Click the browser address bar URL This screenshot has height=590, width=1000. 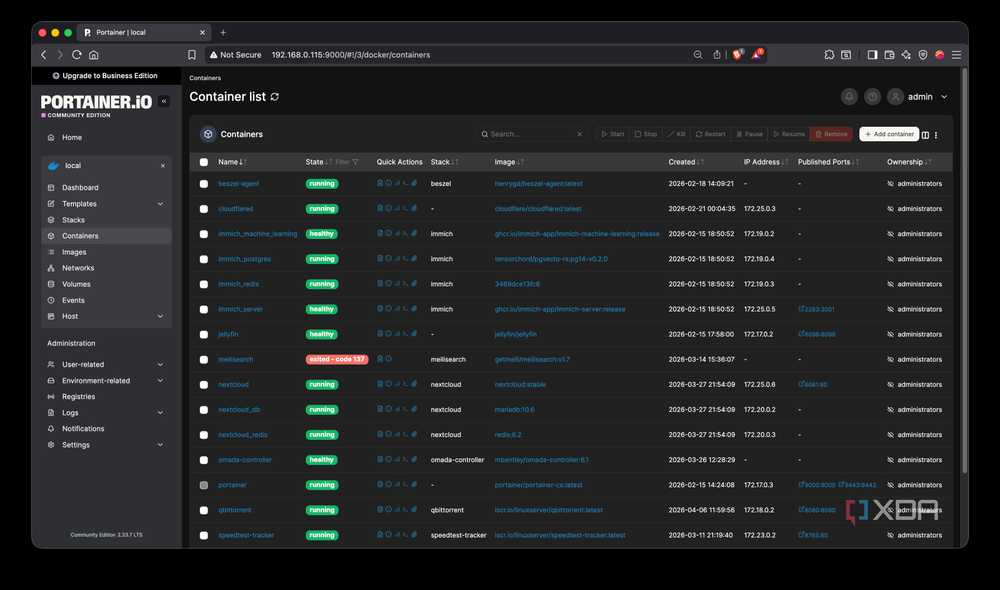click(351, 55)
